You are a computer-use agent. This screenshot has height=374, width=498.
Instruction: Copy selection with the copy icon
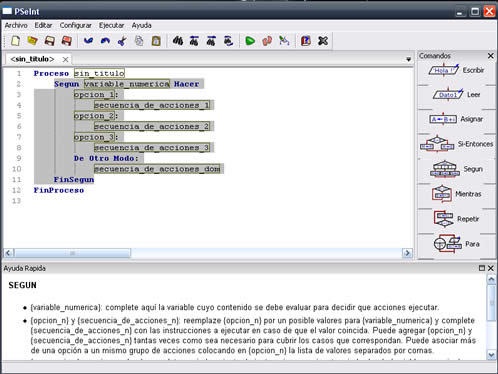pyautogui.click(x=139, y=41)
